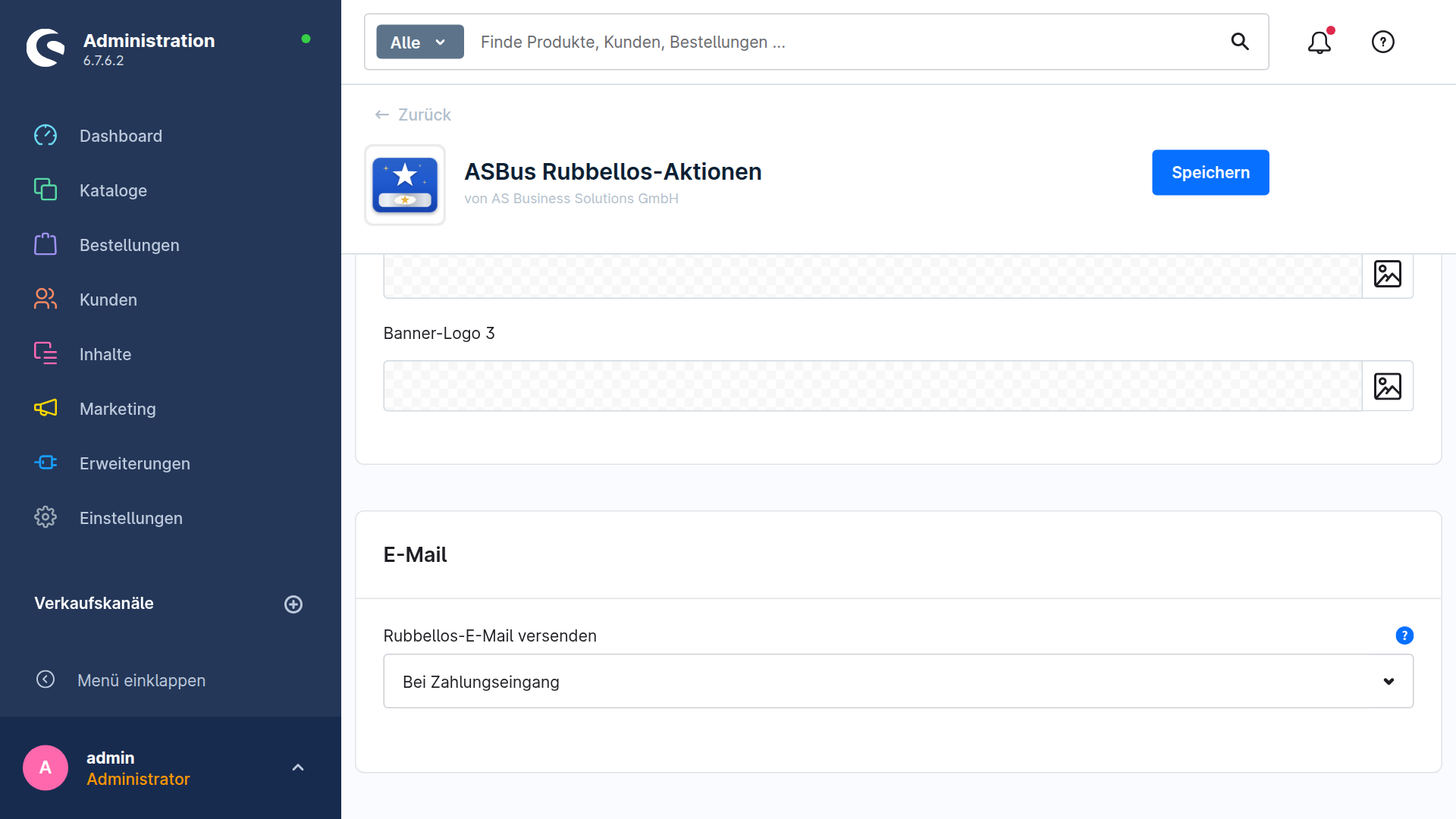Viewport: 1456px width, 819px height.
Task: Click the Erweiterungen plug icon
Action: coord(45,463)
